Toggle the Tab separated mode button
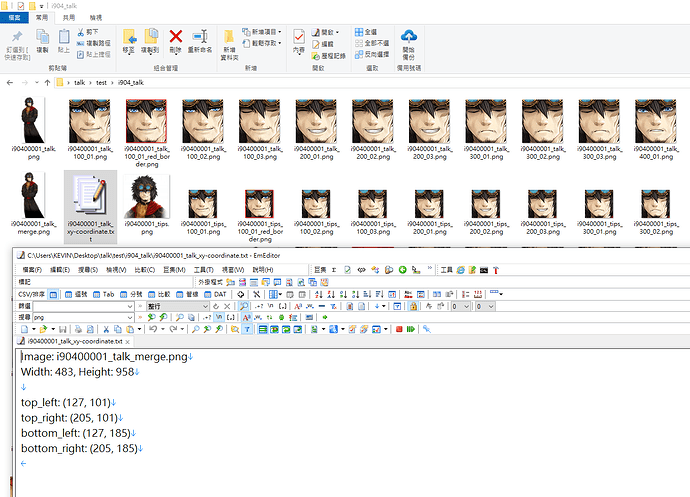The height and width of the screenshot is (497, 690). [x=104, y=294]
